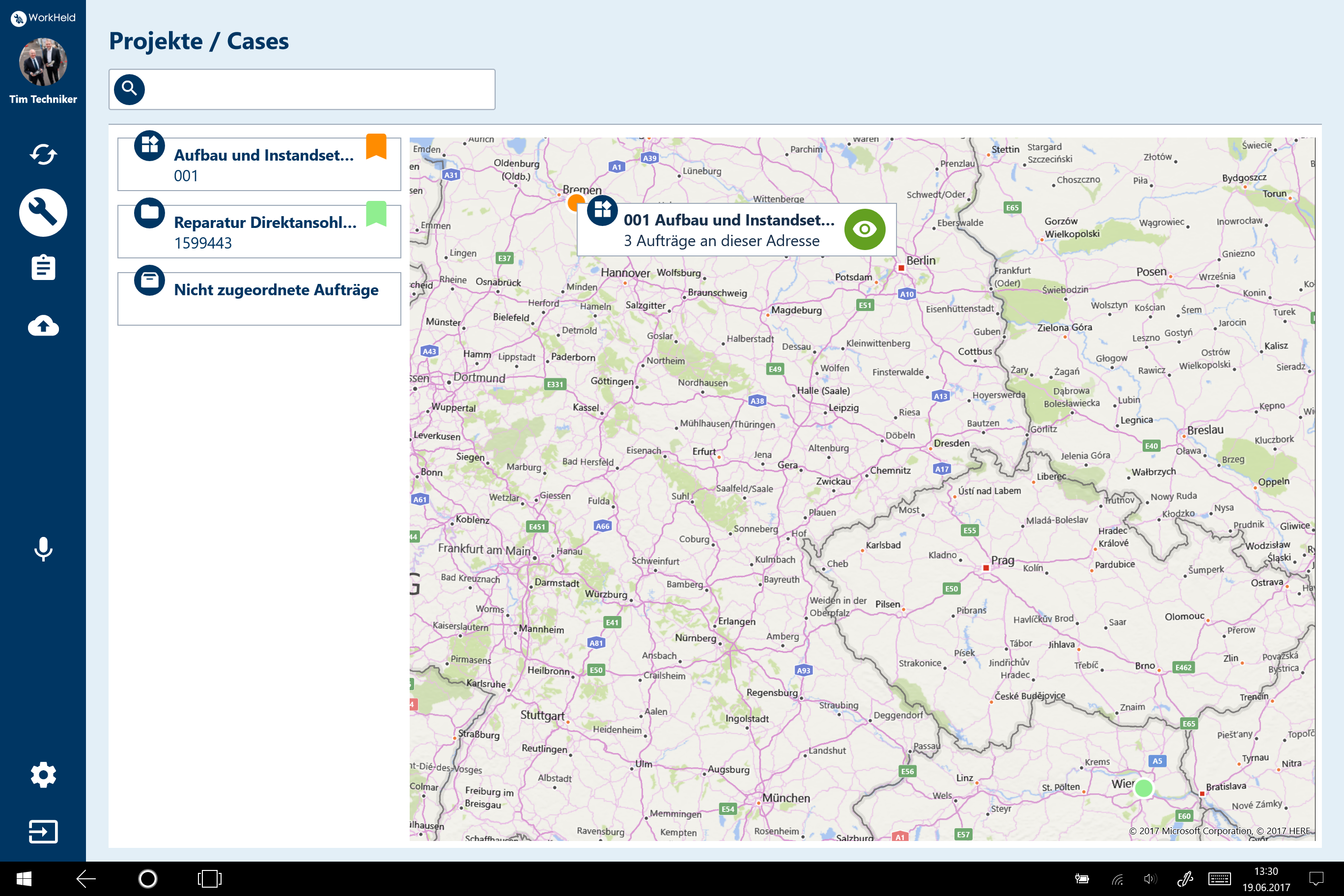Open the wrench projects section
Viewport: 1344px width, 896px height.
43,213
